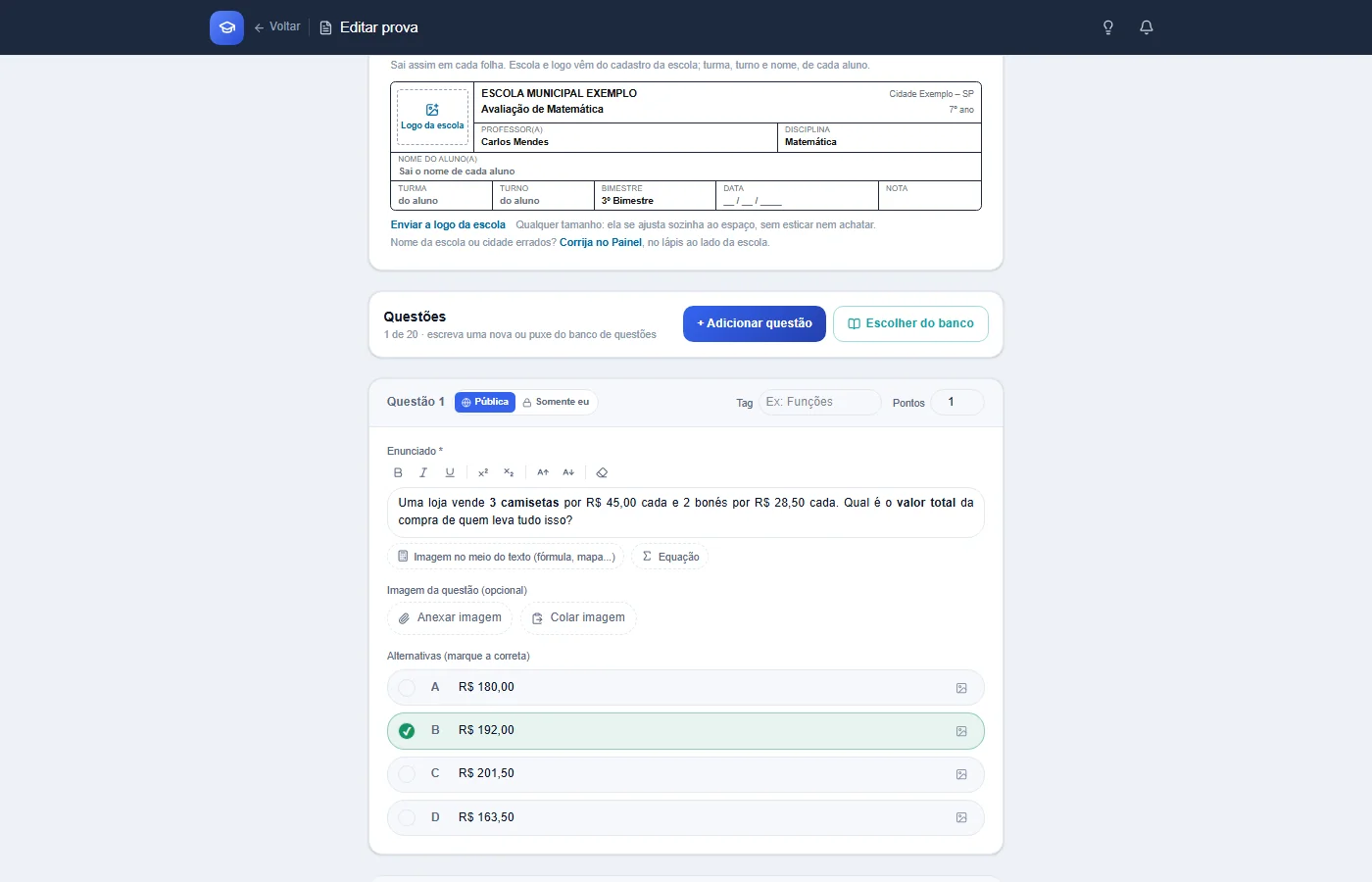This screenshot has height=882, width=1372.
Task: Focus the Tag input field
Action: (820, 402)
